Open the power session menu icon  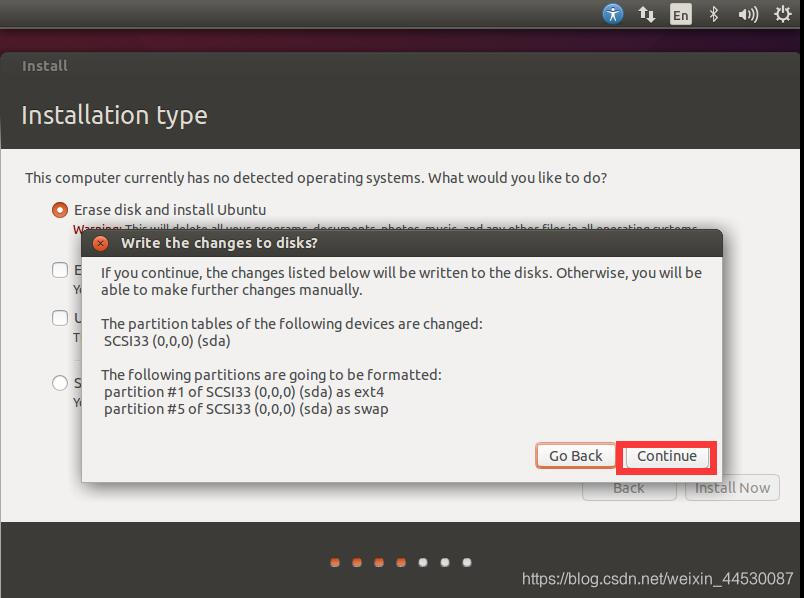pyautogui.click(x=782, y=14)
